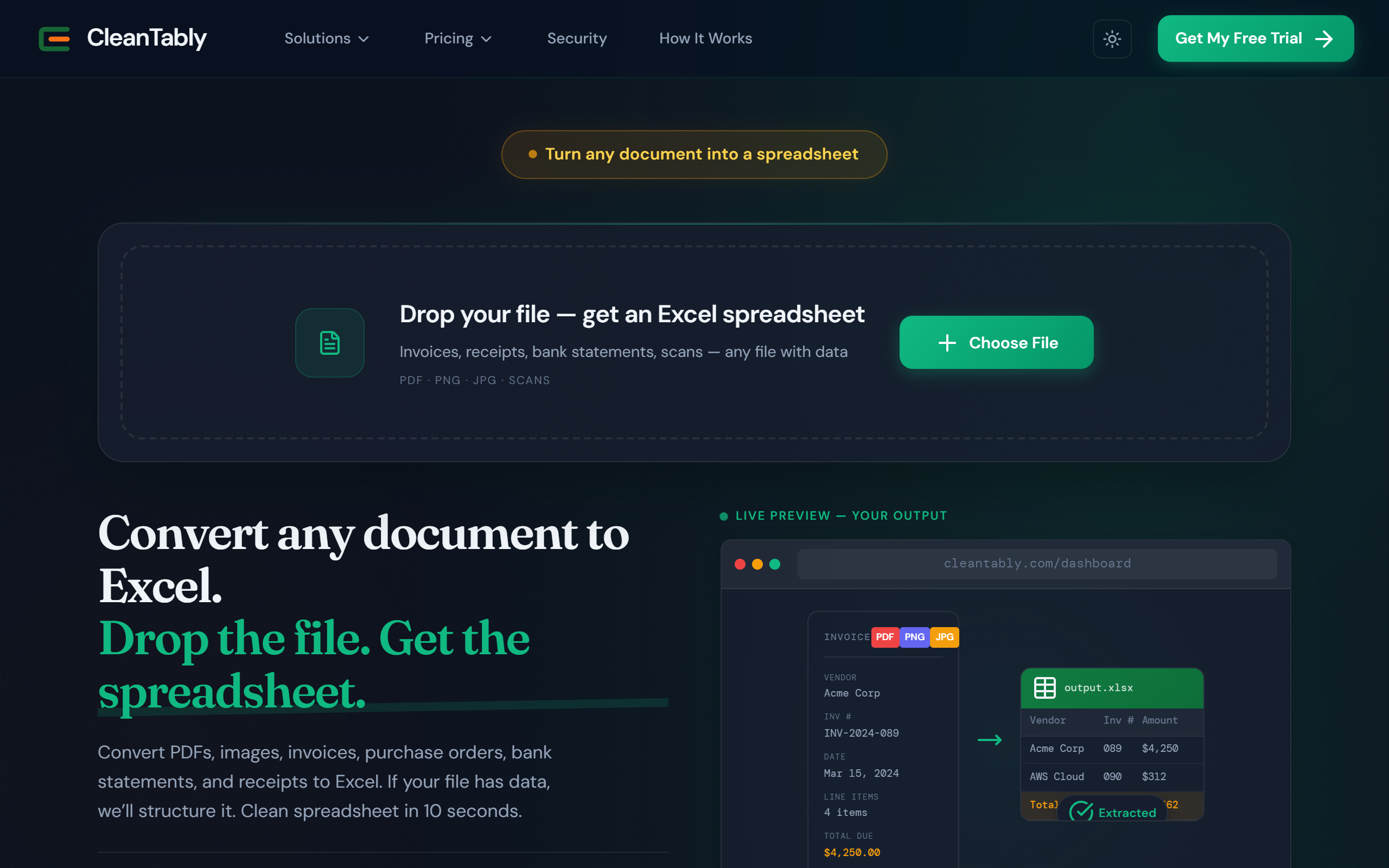Click the green arrow between invoice and output
This screenshot has height=868, width=1389.
(x=990, y=740)
